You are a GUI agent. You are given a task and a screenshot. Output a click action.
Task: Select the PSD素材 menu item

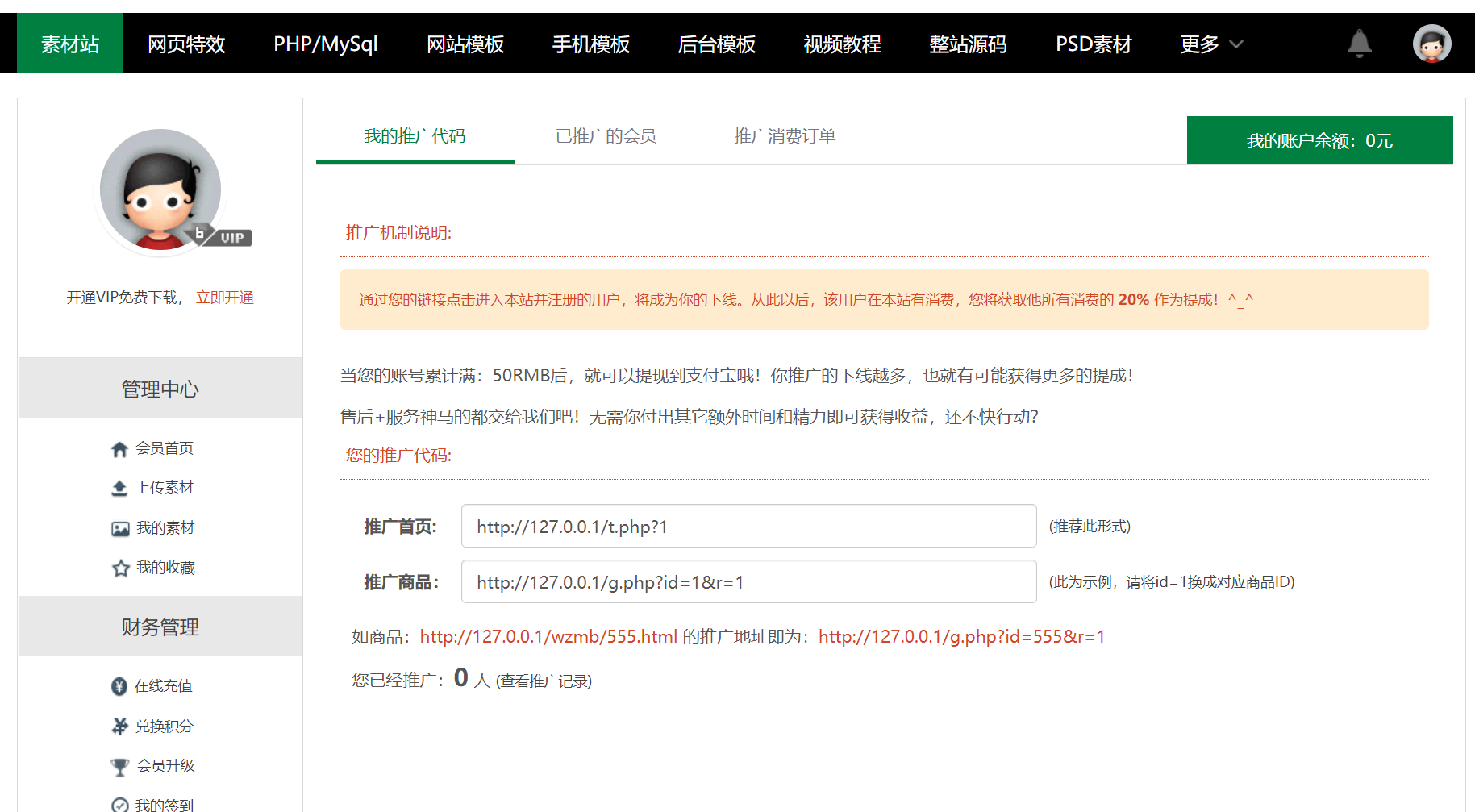tap(1094, 45)
